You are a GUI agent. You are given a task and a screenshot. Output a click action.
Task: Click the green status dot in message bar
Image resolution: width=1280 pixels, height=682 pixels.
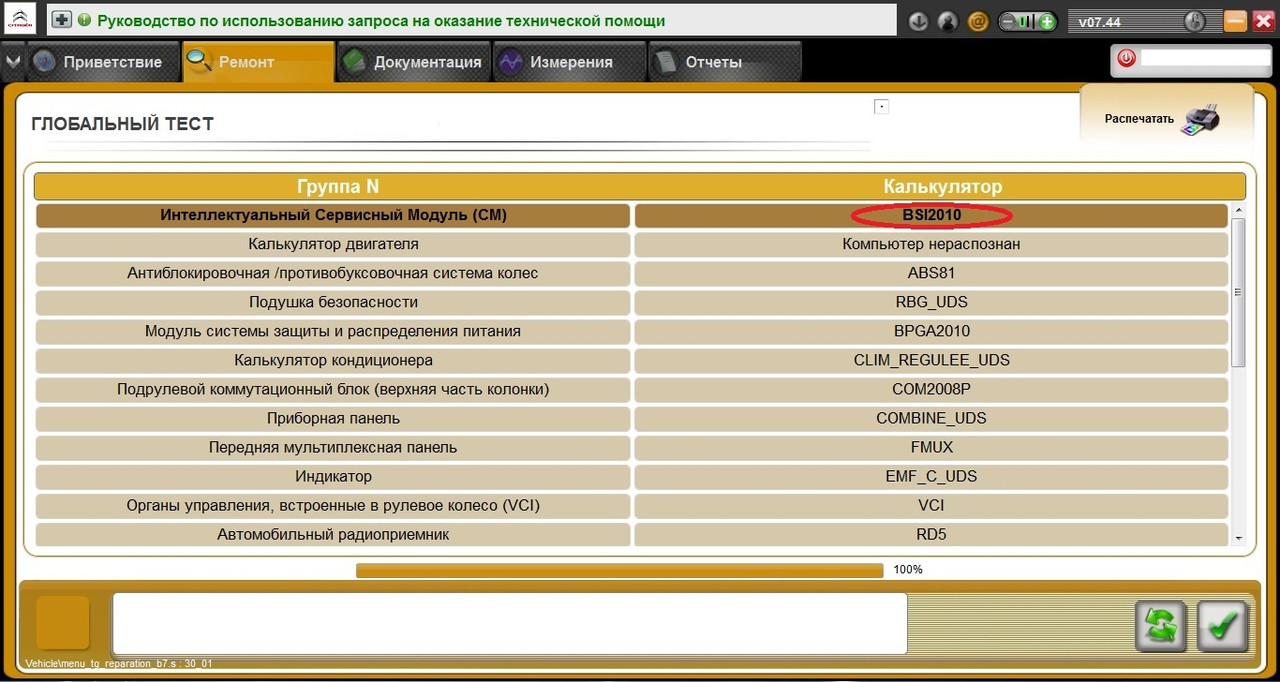pyautogui.click(x=84, y=20)
